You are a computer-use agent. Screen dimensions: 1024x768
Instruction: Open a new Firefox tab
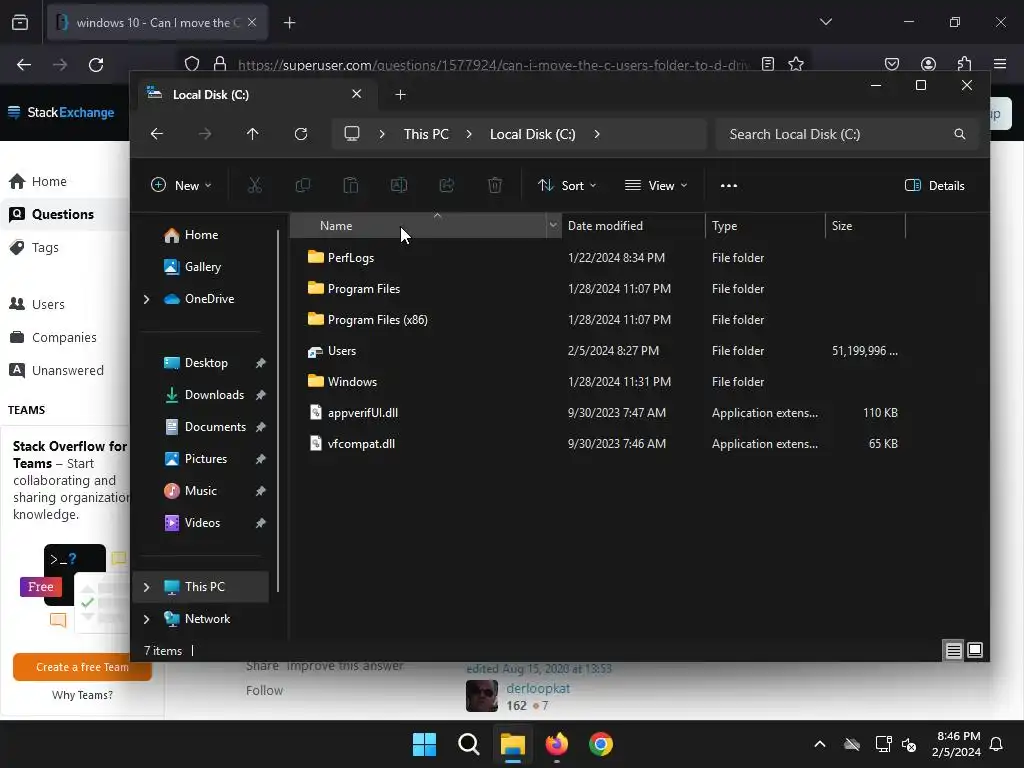[289, 23]
